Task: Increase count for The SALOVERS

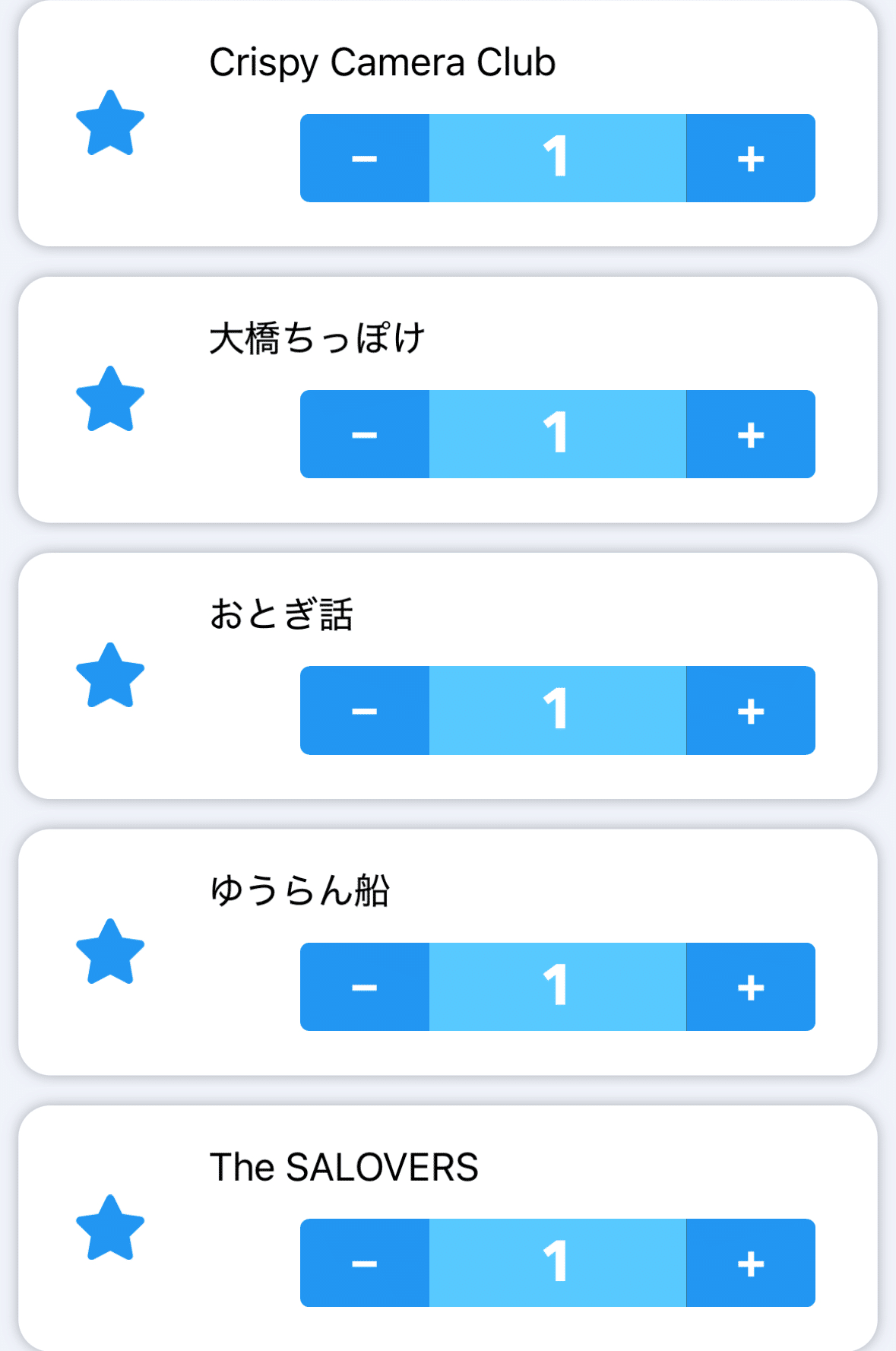Action: pyautogui.click(x=751, y=1263)
